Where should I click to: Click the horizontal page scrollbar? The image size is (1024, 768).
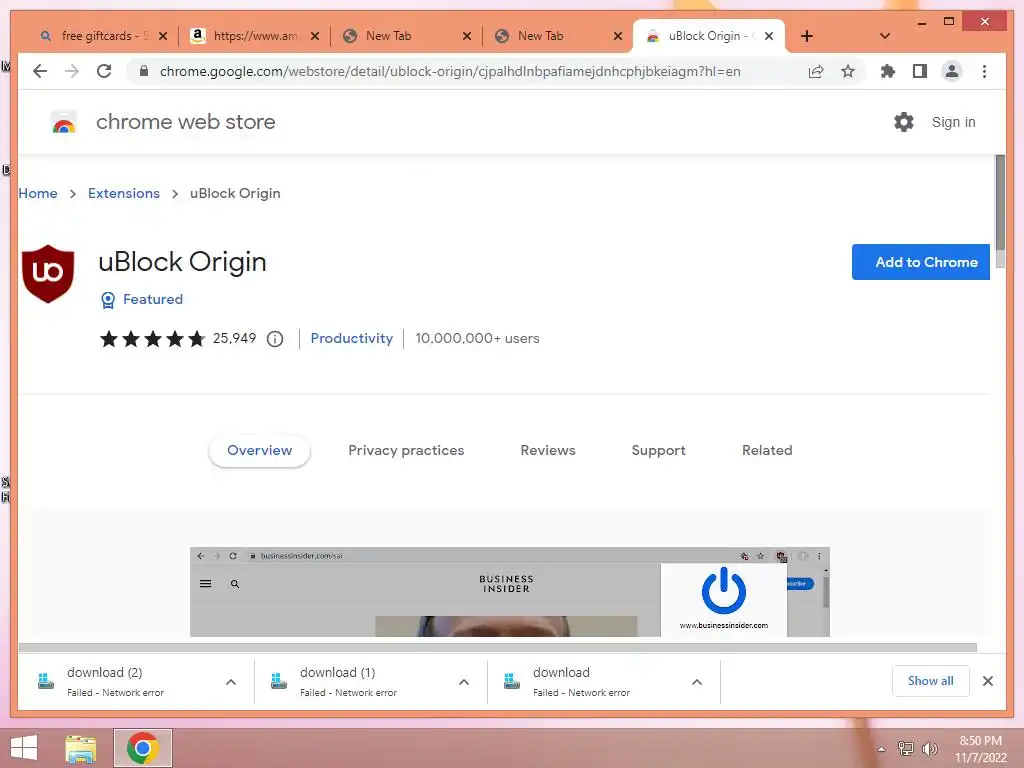pos(498,647)
